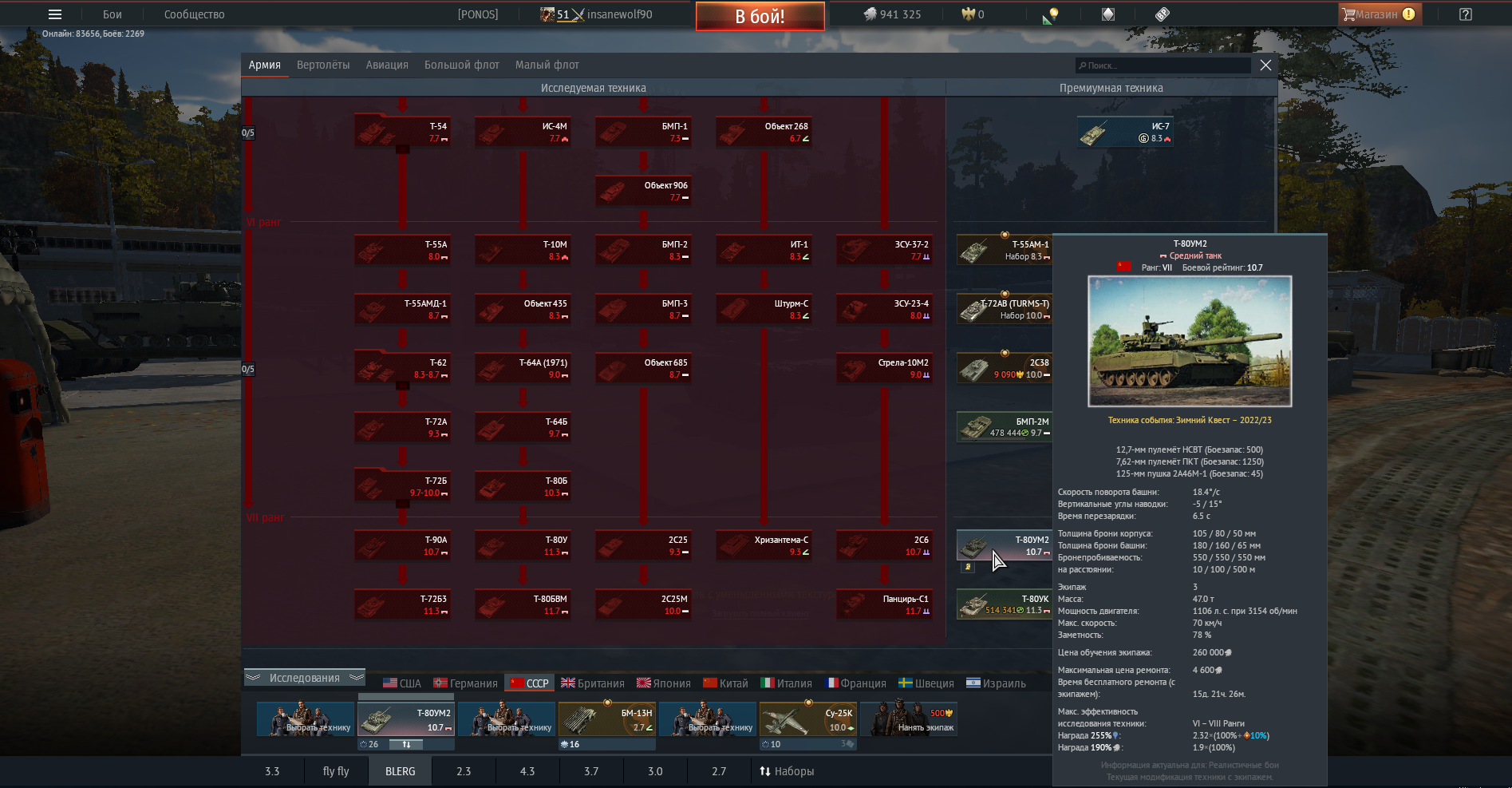Select the Израиль nation
1512x788 pixels.
coord(996,683)
